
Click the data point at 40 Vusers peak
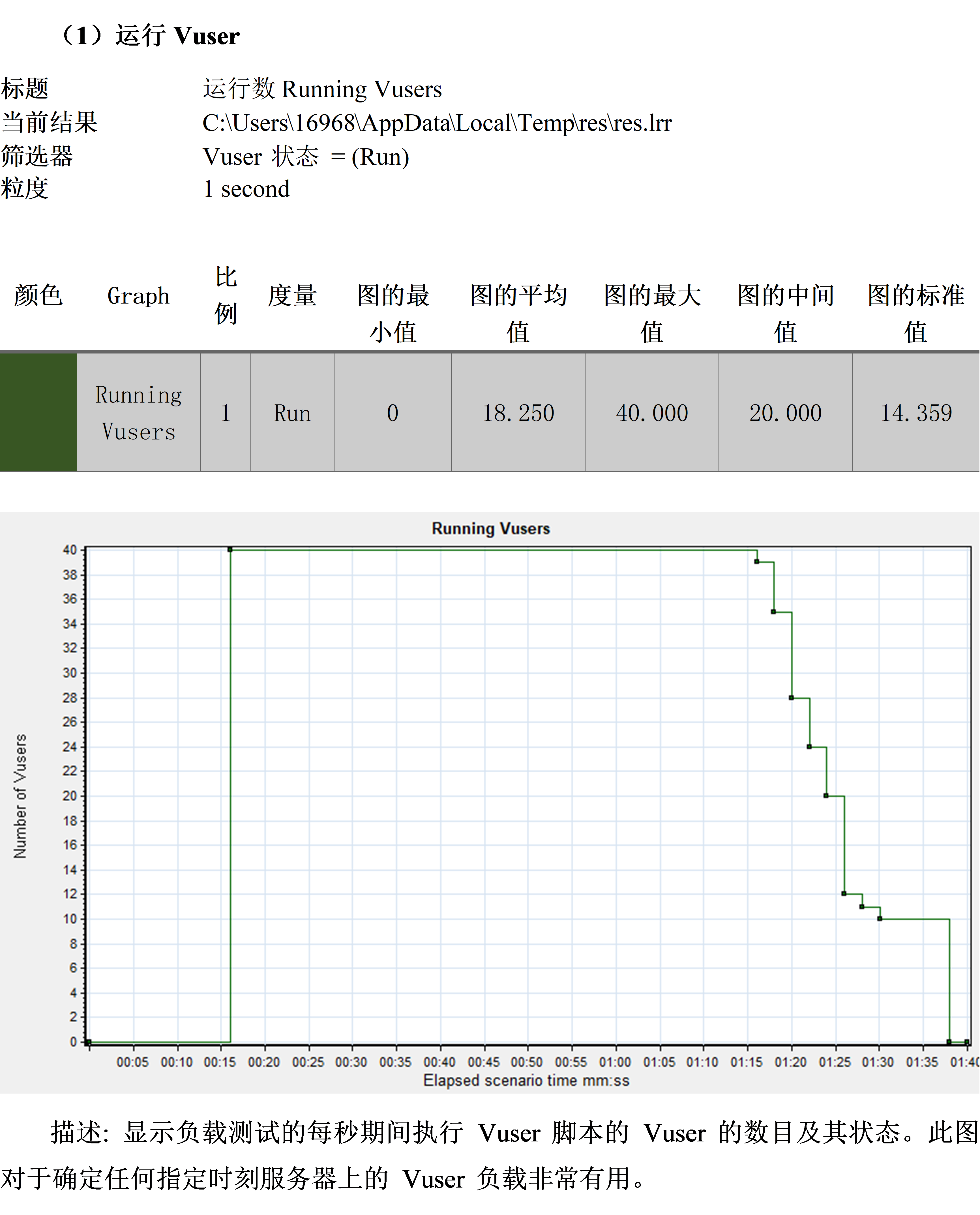[x=230, y=549]
